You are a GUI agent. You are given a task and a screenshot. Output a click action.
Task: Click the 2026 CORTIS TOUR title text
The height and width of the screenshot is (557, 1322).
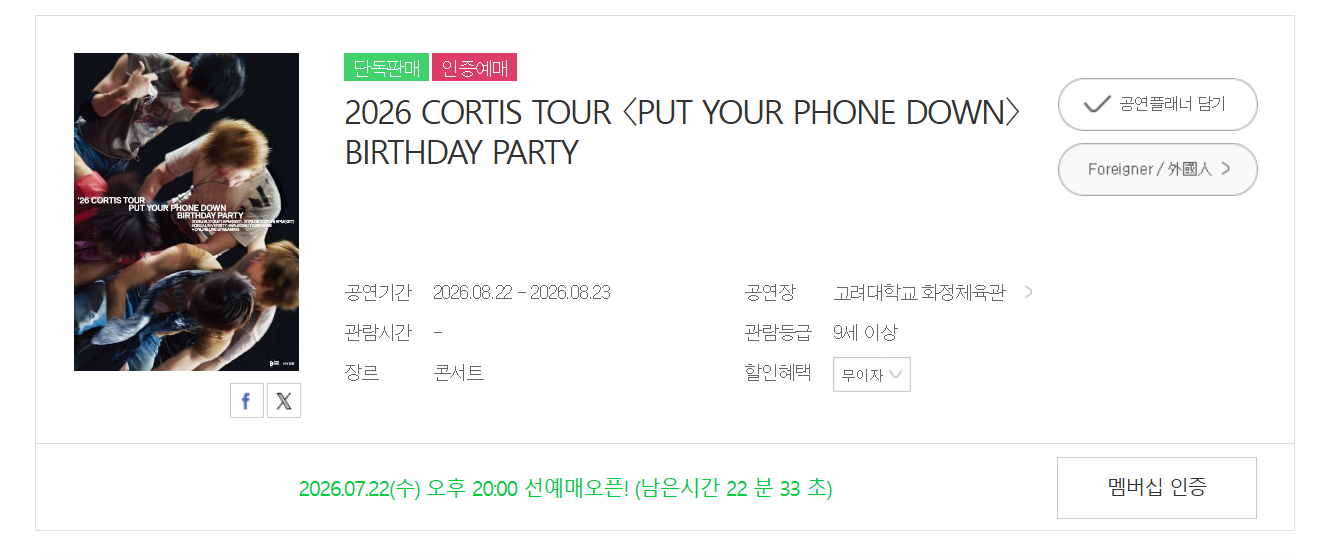[x=682, y=132]
